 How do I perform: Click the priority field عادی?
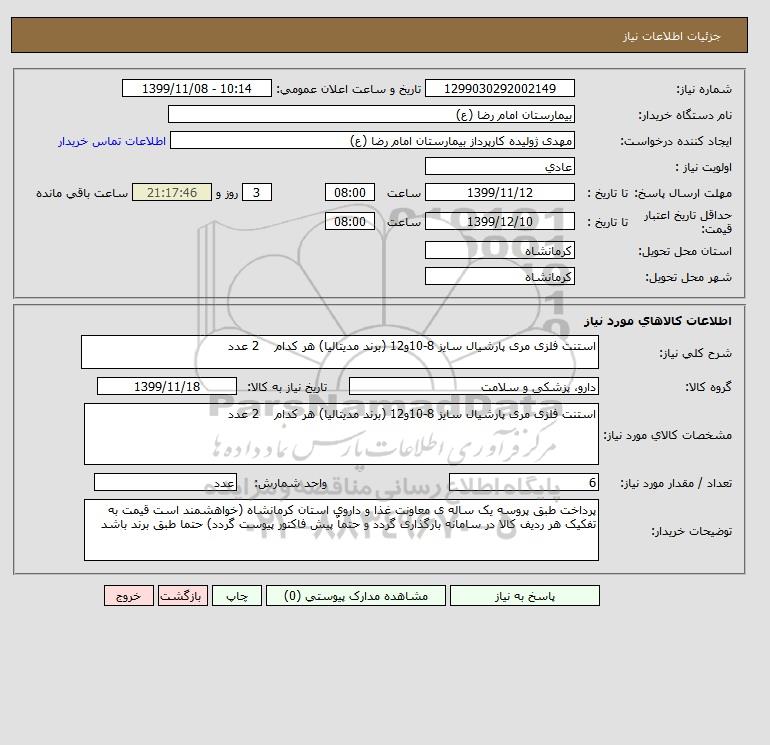[x=499, y=166]
